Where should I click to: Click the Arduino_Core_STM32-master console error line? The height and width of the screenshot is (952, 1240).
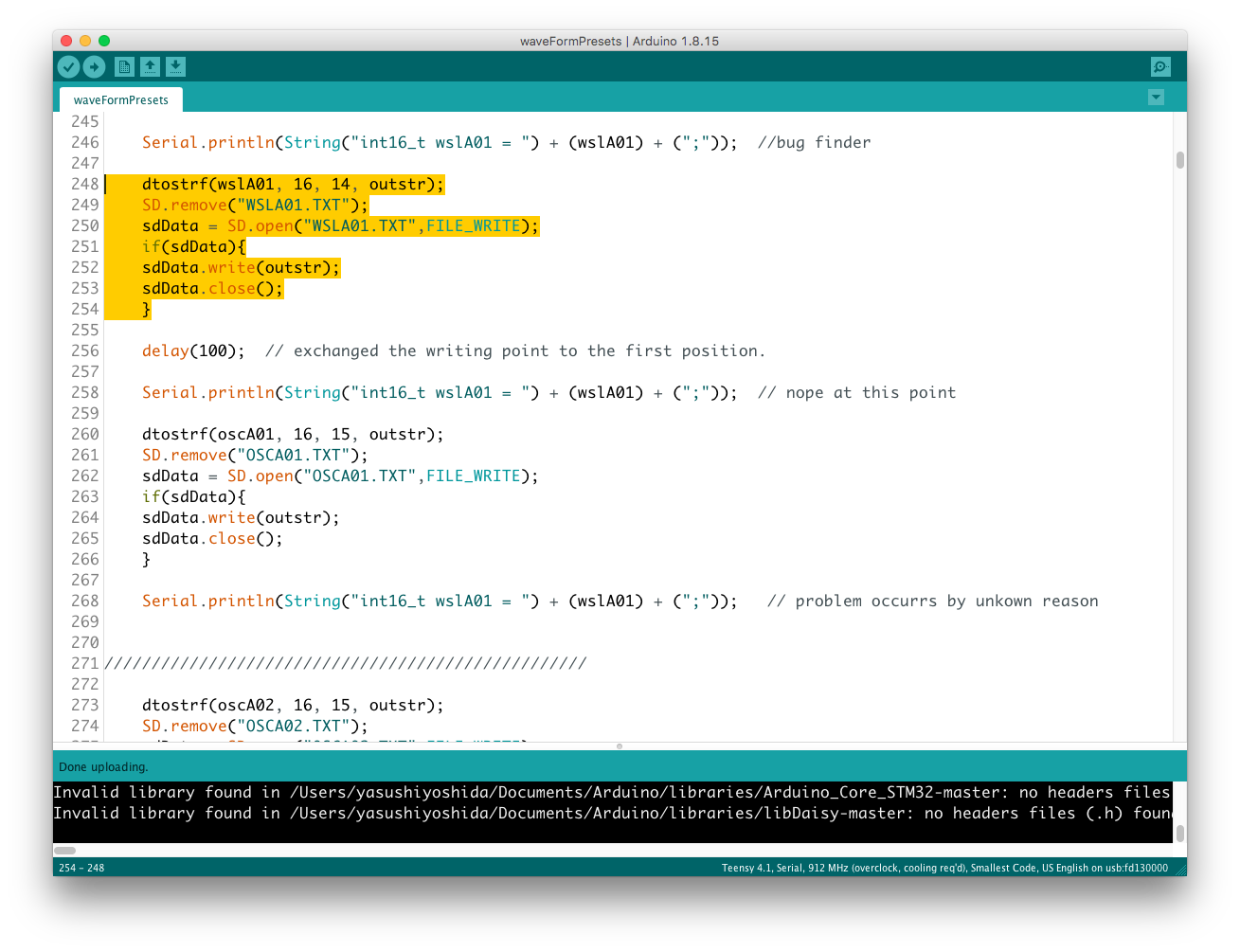(x=612, y=792)
